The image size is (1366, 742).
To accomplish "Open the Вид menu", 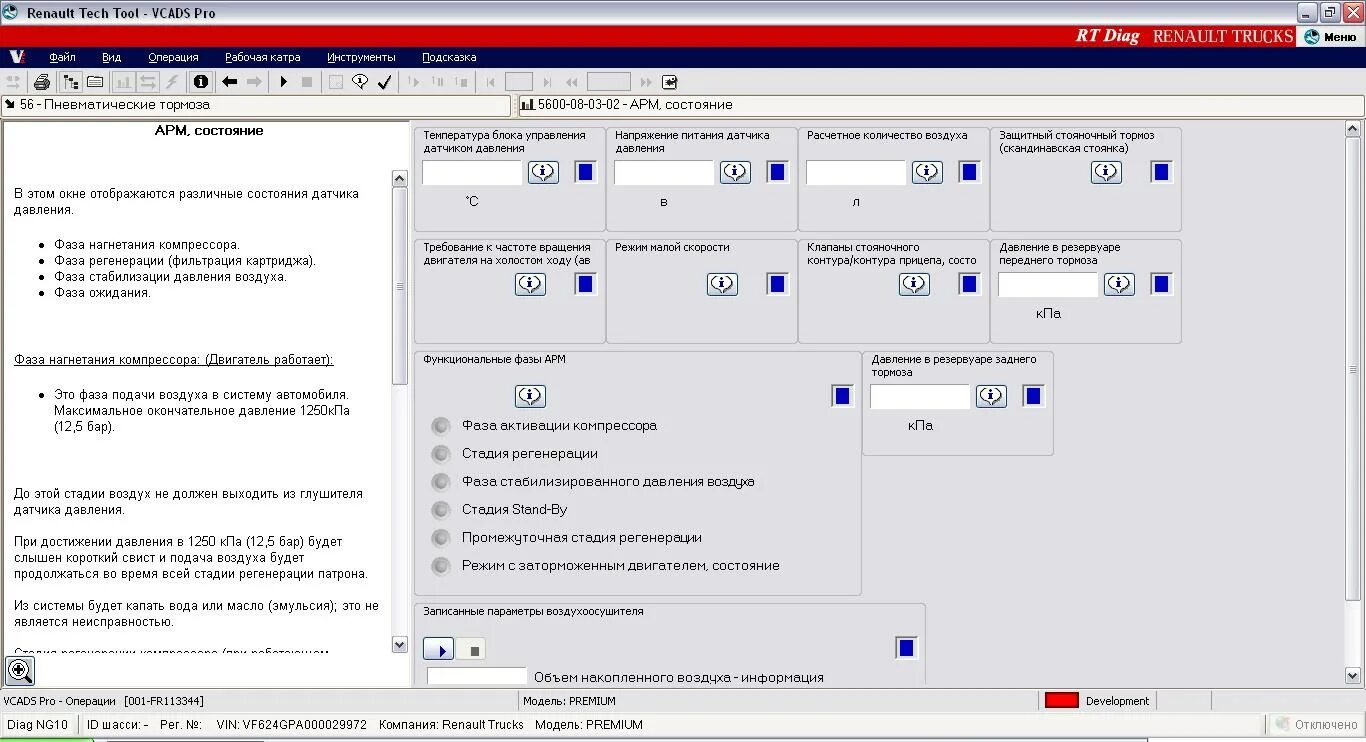I will (x=112, y=57).
